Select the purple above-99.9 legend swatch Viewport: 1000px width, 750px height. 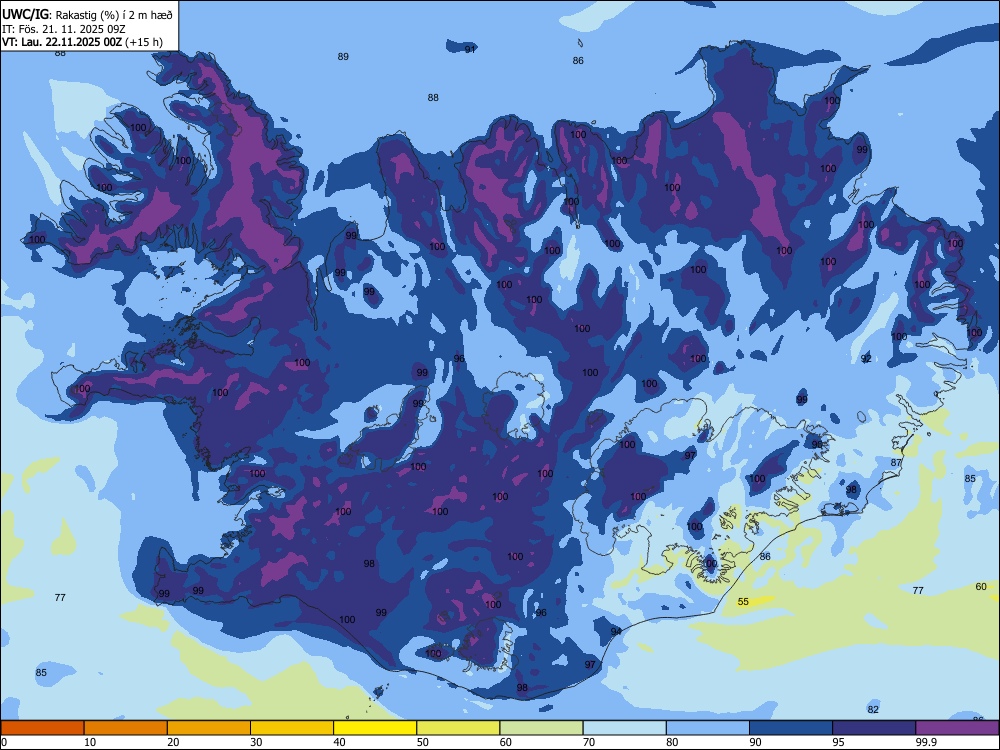click(x=957, y=728)
